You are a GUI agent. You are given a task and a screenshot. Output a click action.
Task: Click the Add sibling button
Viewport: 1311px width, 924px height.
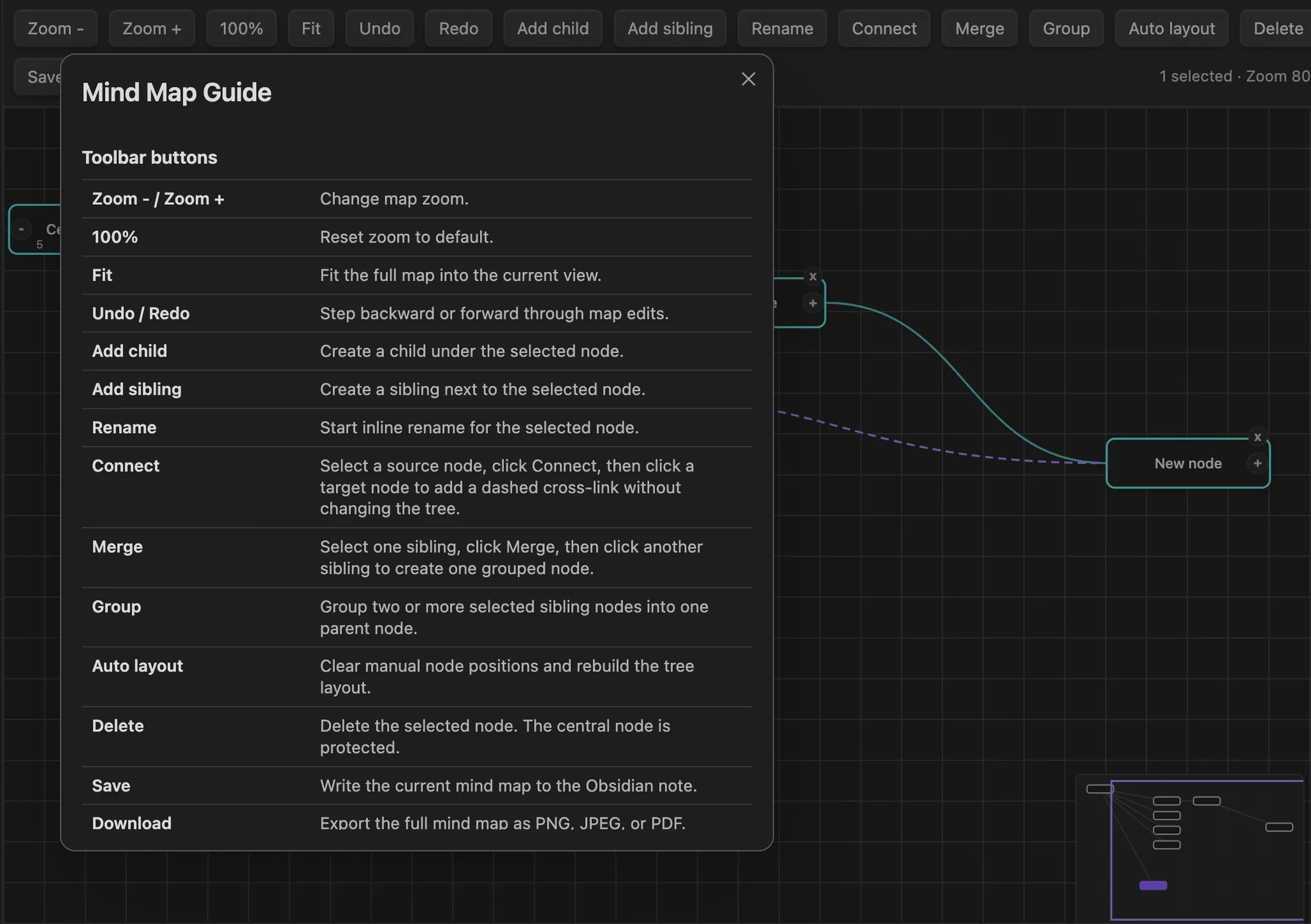pos(670,29)
